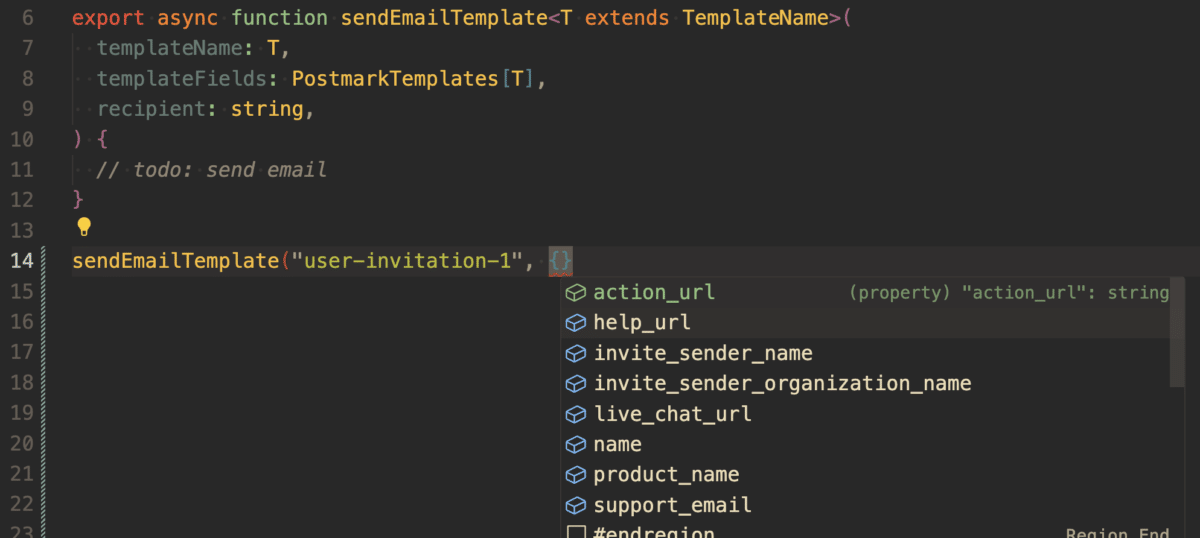Click the #endregion snippet square icon
Screen dimensions: 1200x538
[x=575, y=533]
